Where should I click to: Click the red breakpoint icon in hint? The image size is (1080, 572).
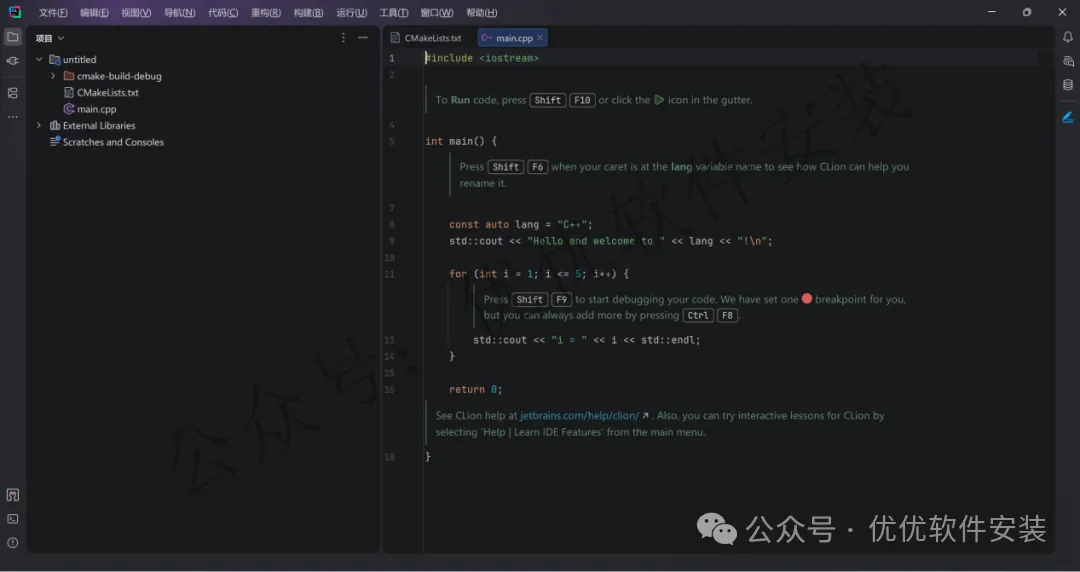coord(807,298)
